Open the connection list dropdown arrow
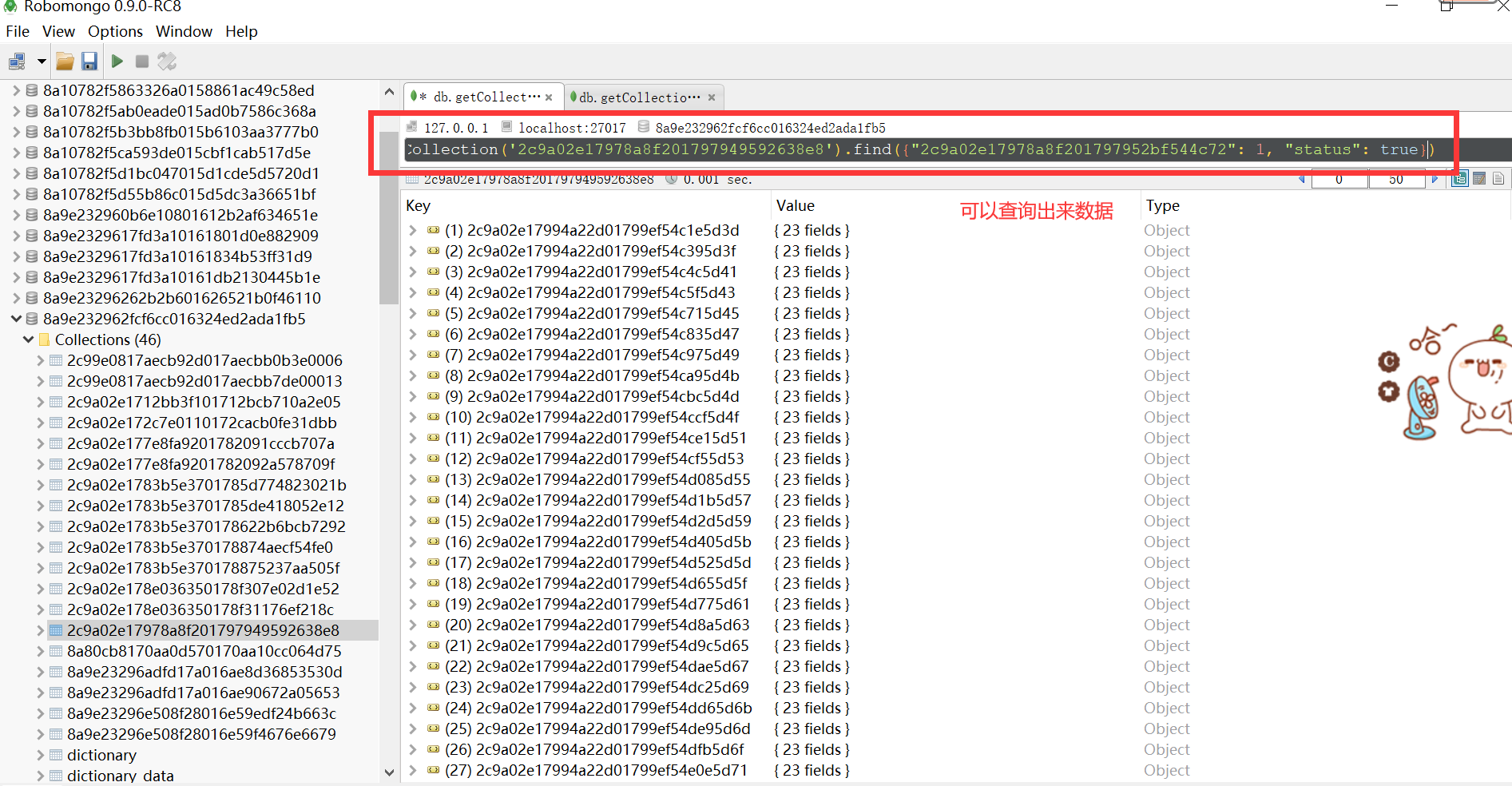The height and width of the screenshot is (786, 1512). click(41, 62)
